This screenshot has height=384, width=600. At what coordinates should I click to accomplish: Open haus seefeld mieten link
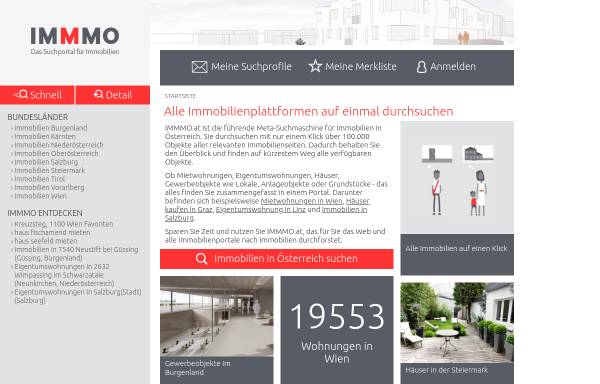click(46, 241)
